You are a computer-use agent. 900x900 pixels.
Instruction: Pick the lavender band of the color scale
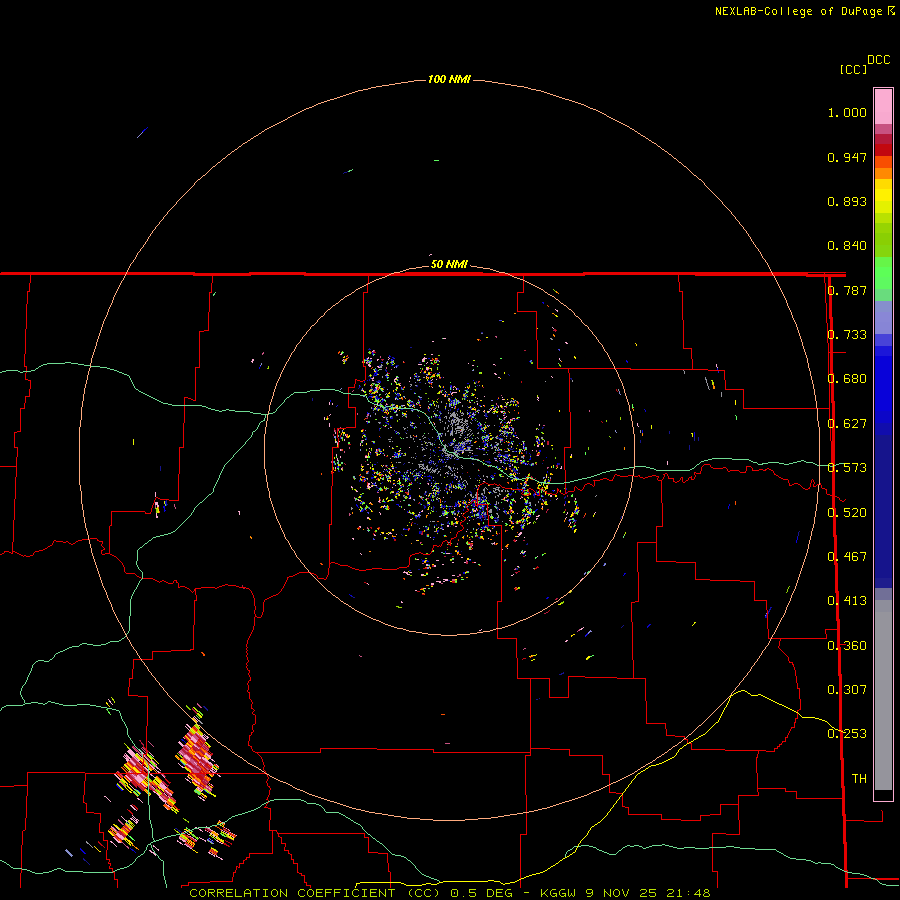point(883,318)
